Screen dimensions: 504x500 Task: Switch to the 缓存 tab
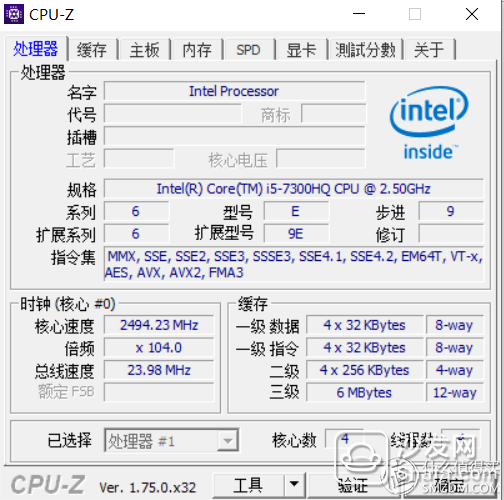92,50
